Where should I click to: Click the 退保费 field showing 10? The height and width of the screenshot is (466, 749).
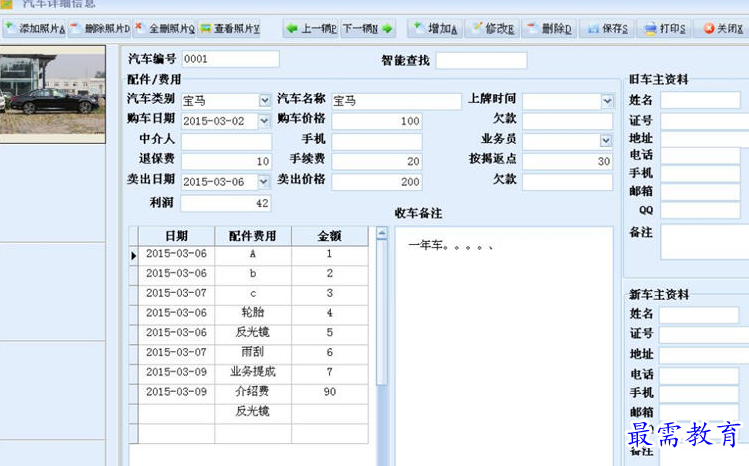pos(226,161)
